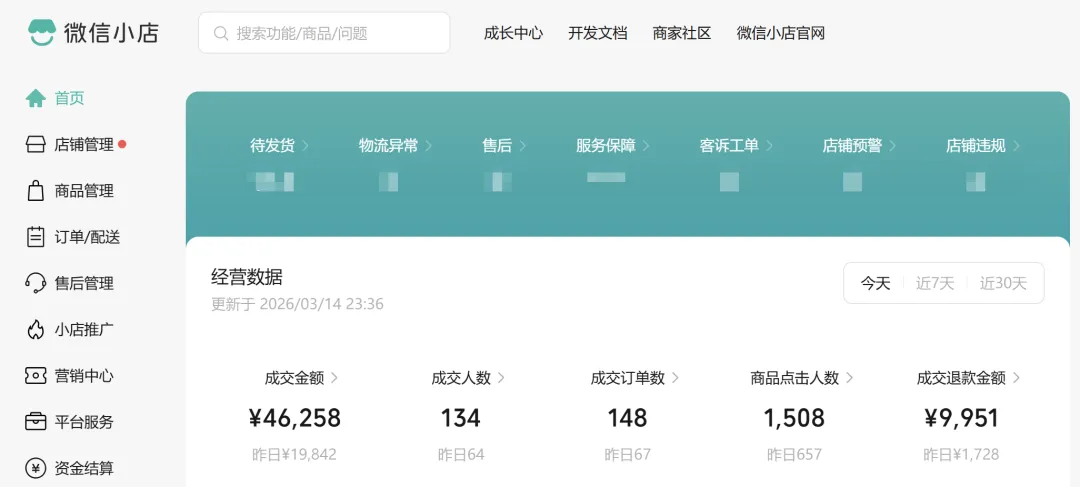
Task: Click the coupon icon for 营销中心
Action: coord(36,376)
